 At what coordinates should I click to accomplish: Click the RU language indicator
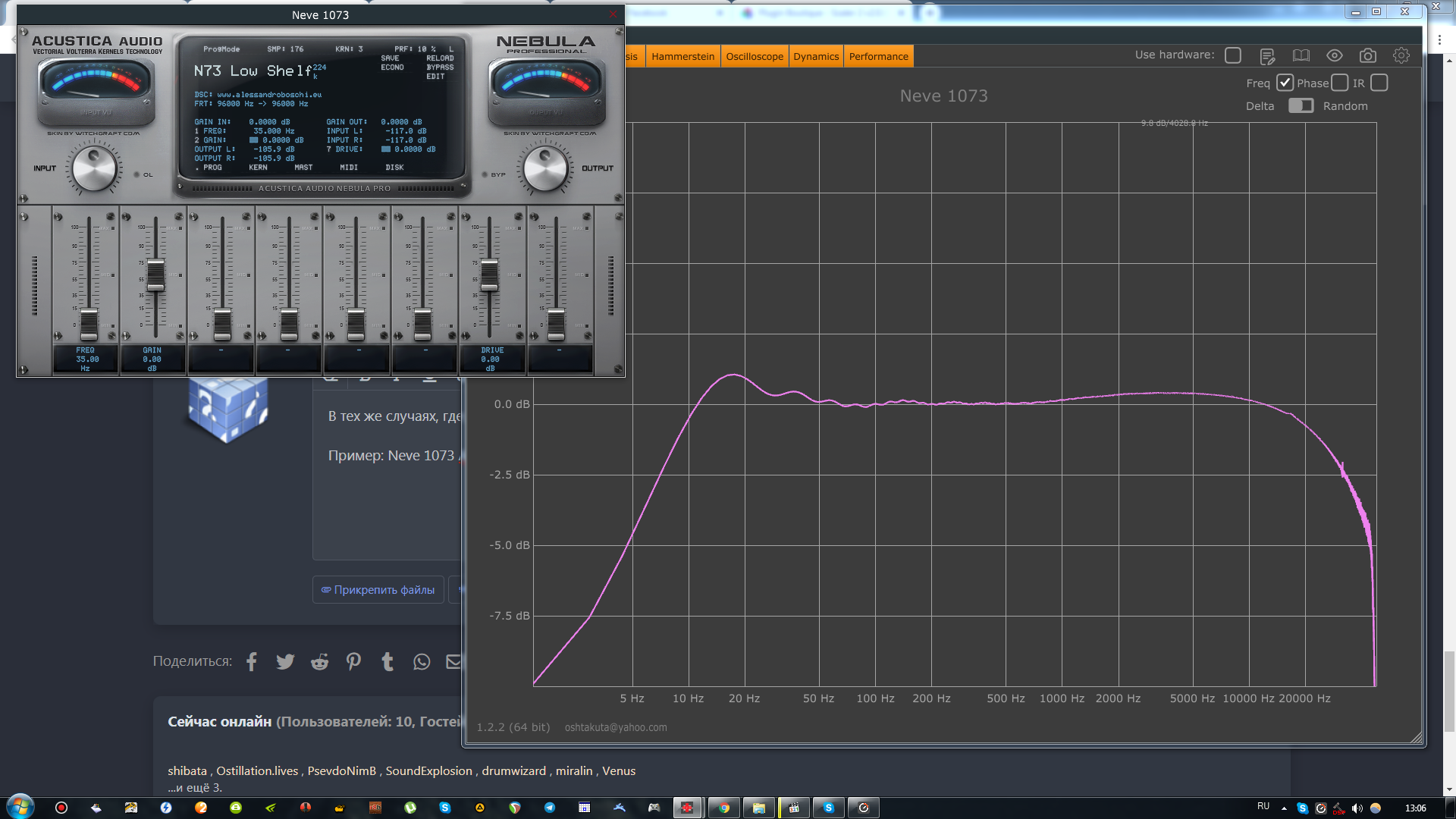(1263, 806)
